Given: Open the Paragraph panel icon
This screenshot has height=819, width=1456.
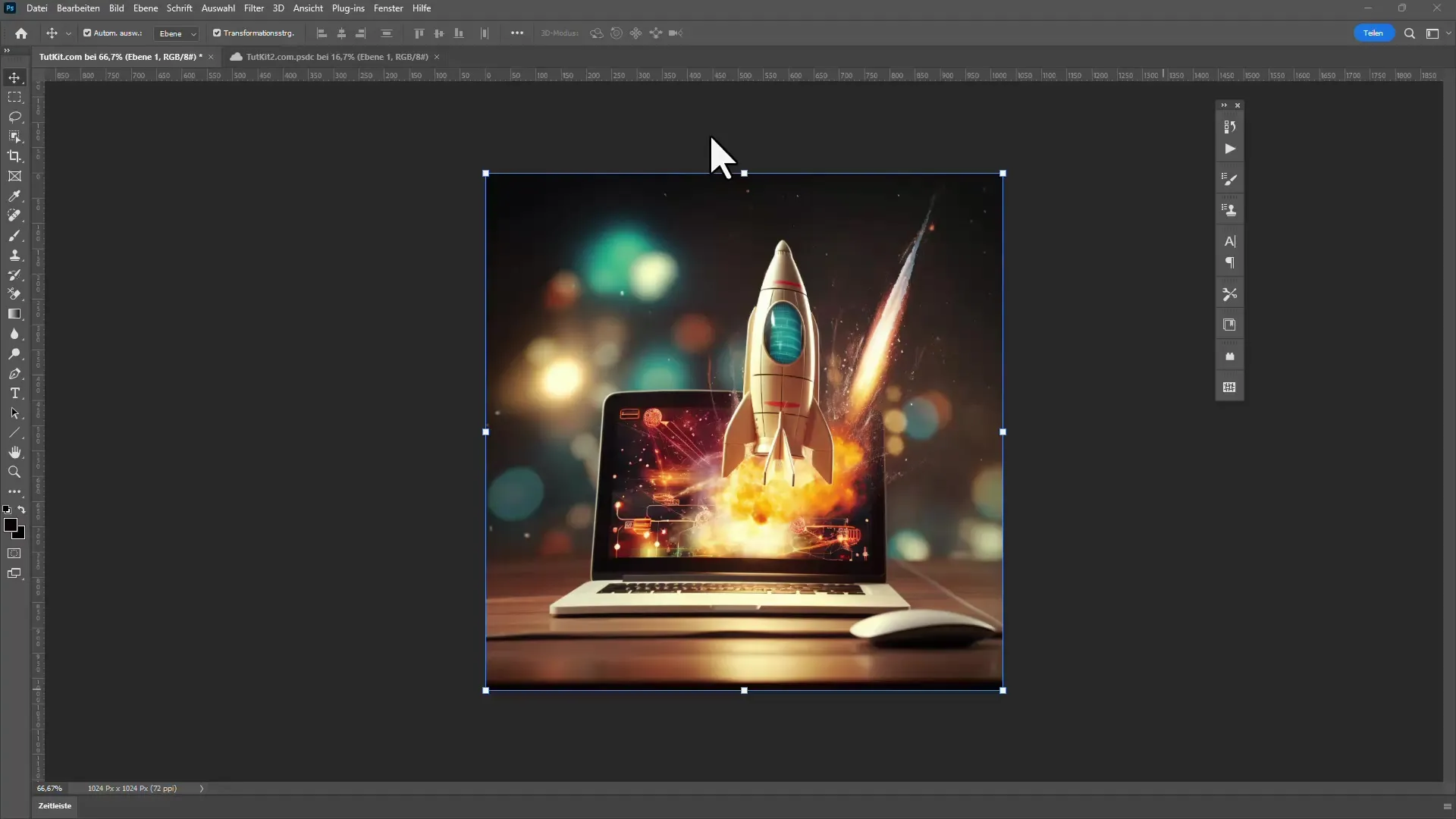Looking at the screenshot, I should tap(1229, 263).
